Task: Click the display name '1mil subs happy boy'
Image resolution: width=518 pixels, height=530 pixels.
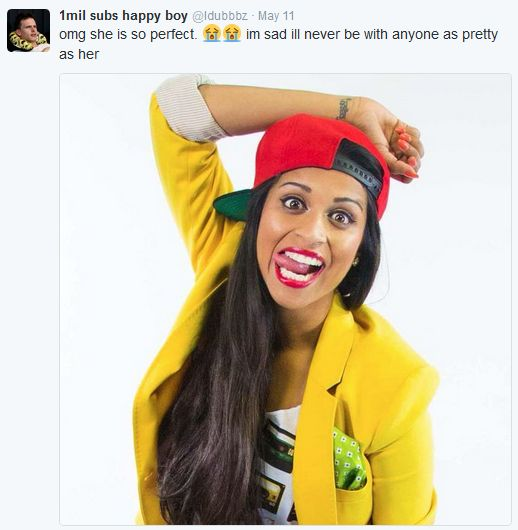Action: click(123, 16)
